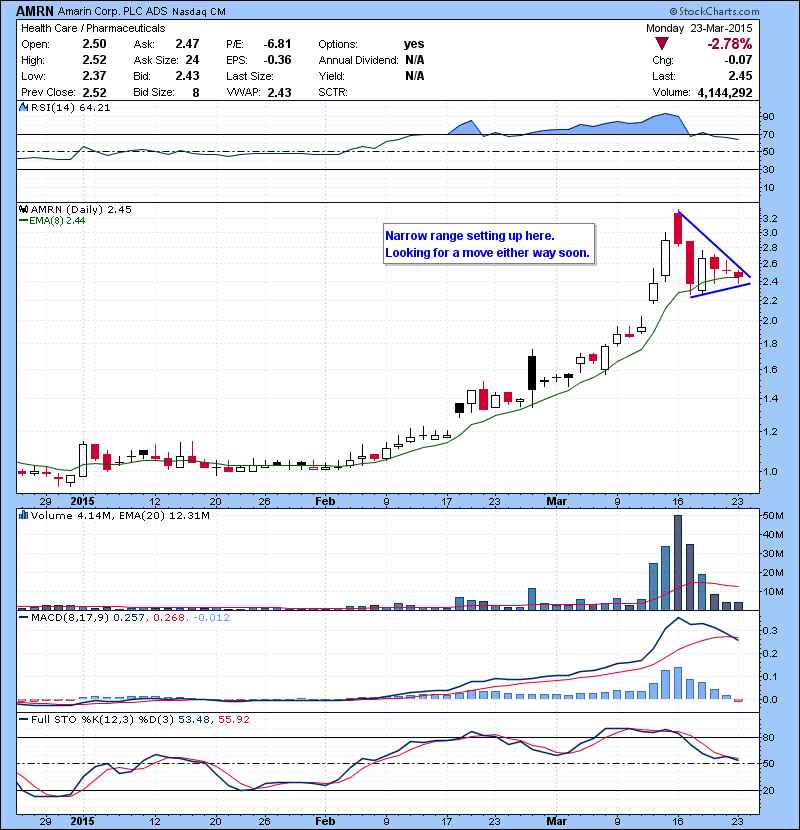This screenshot has width=800, height=830.
Task: Select the Volume value 4,144,292
Action: (x=725, y=93)
